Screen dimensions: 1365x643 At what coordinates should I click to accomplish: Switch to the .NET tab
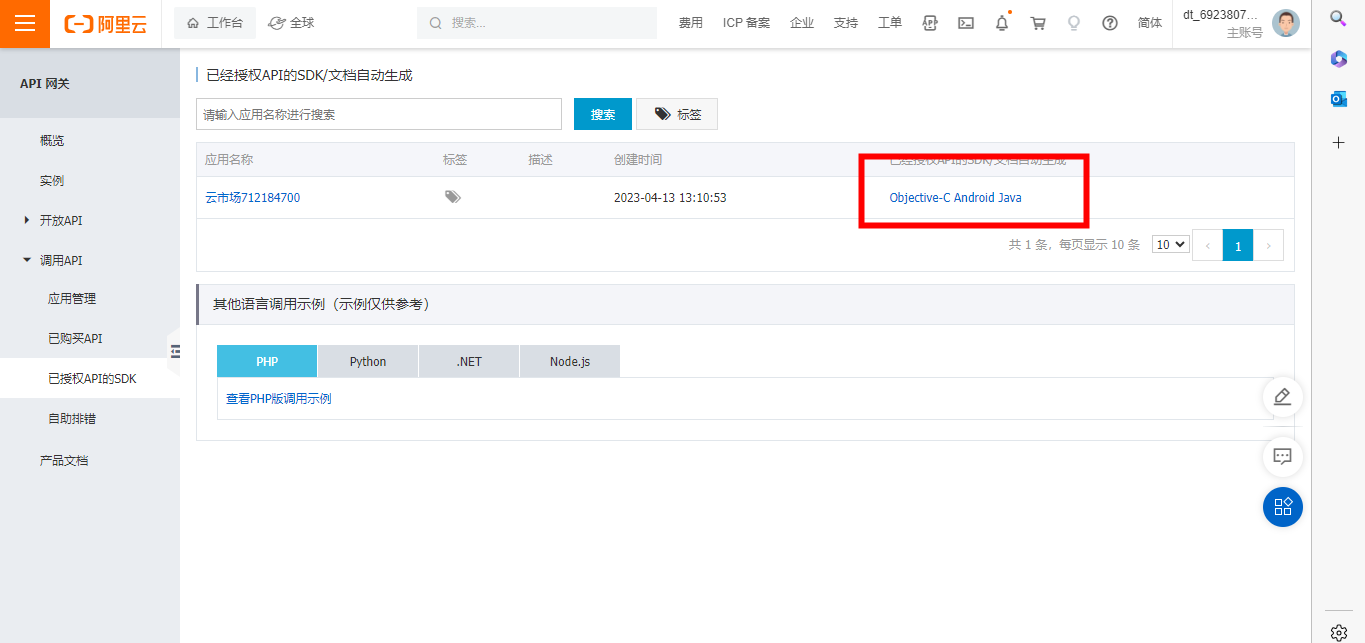click(469, 361)
